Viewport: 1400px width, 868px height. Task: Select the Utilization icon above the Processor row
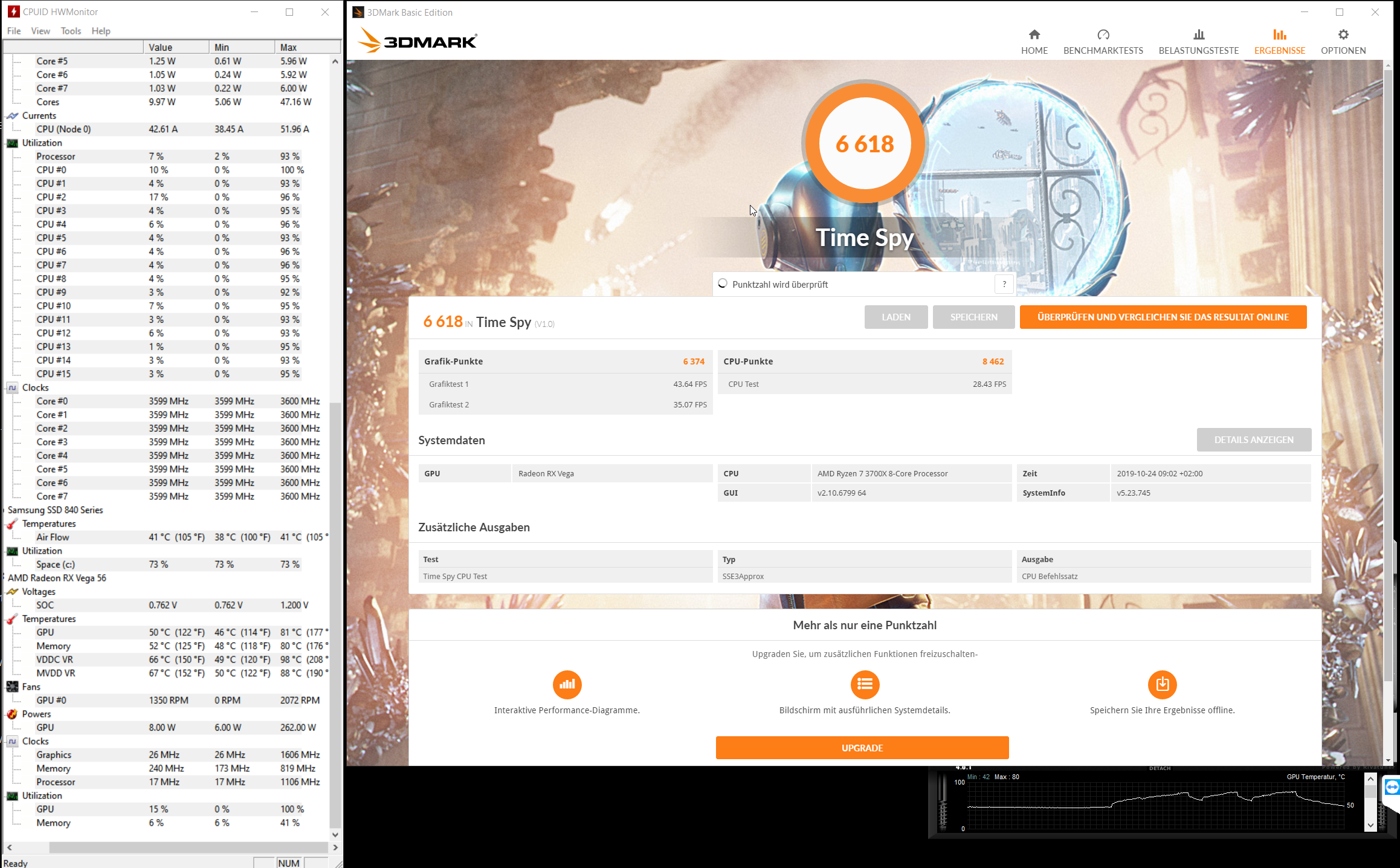(x=12, y=143)
